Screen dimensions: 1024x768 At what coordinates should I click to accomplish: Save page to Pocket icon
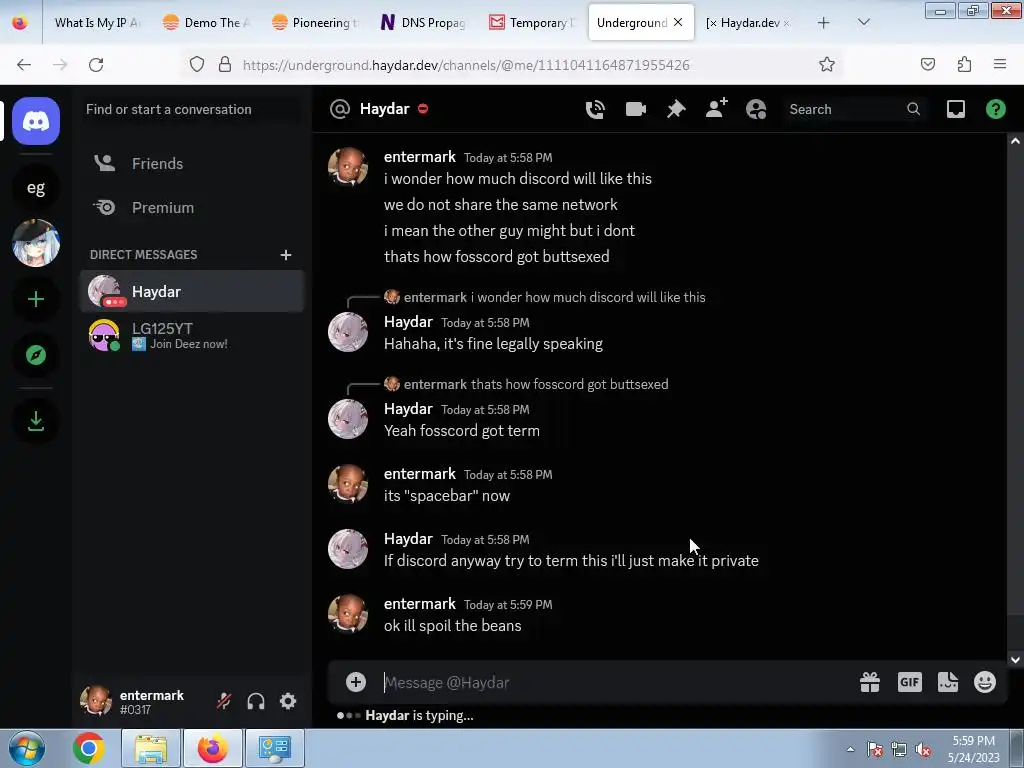pyautogui.click(x=928, y=64)
